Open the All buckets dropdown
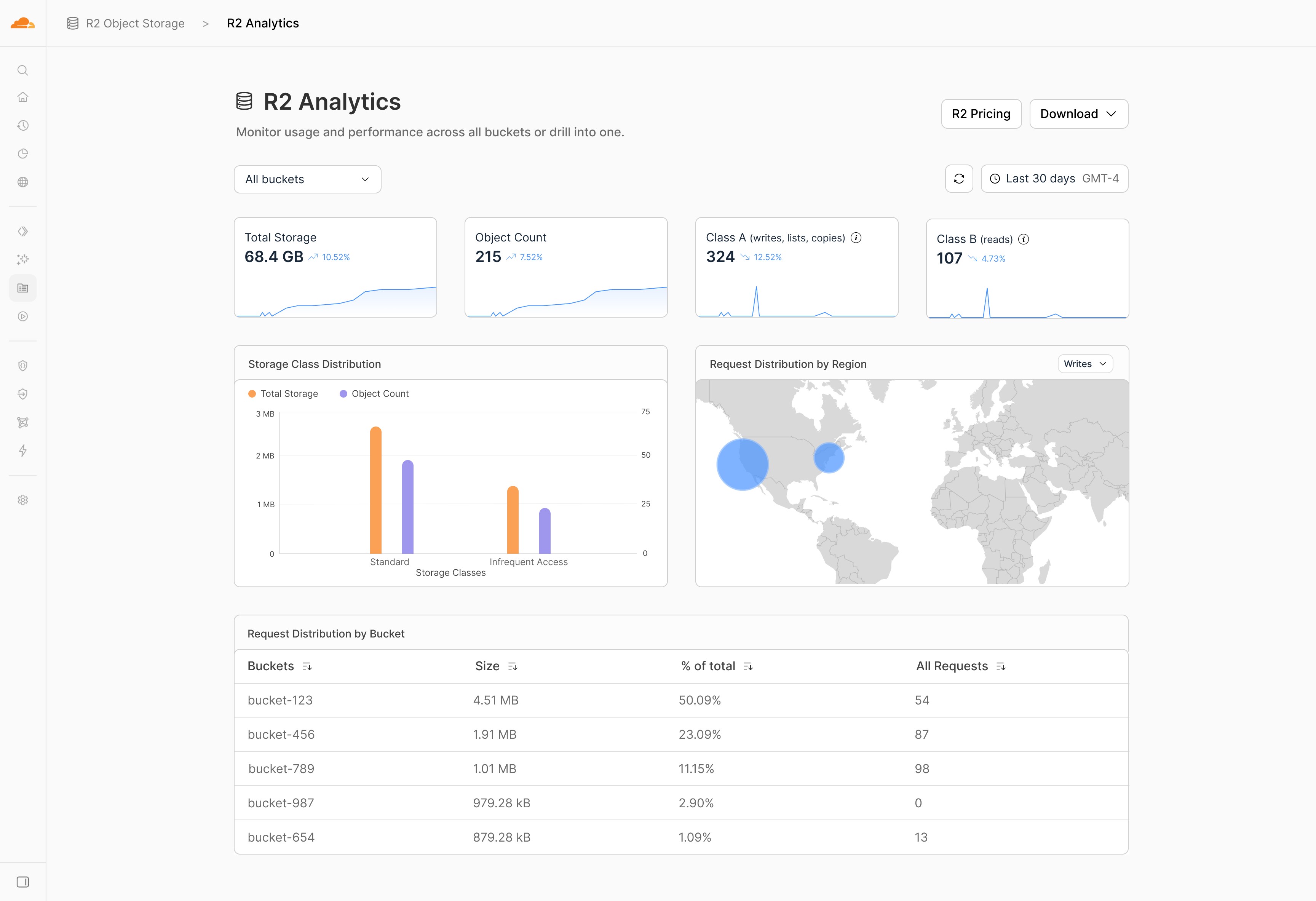 click(x=307, y=179)
